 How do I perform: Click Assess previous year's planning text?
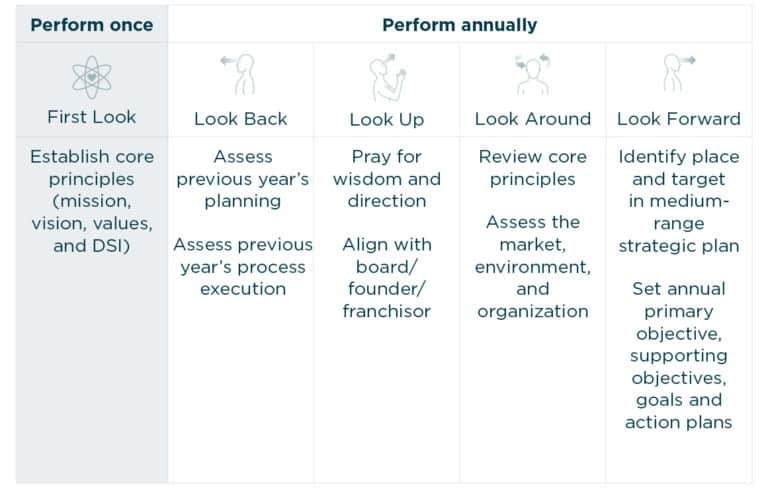(x=241, y=179)
